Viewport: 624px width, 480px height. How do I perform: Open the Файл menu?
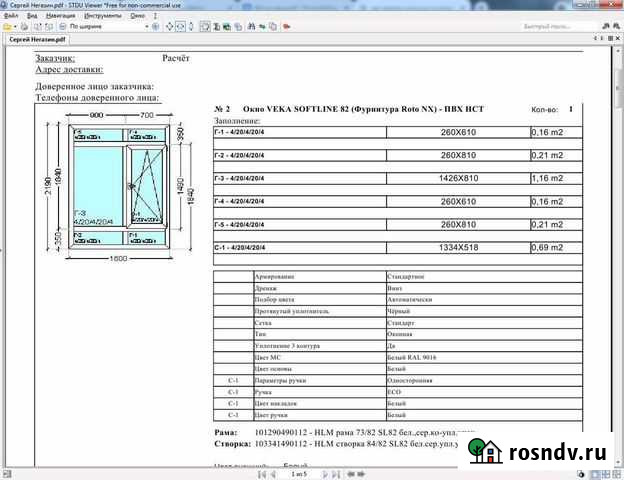tap(11, 16)
